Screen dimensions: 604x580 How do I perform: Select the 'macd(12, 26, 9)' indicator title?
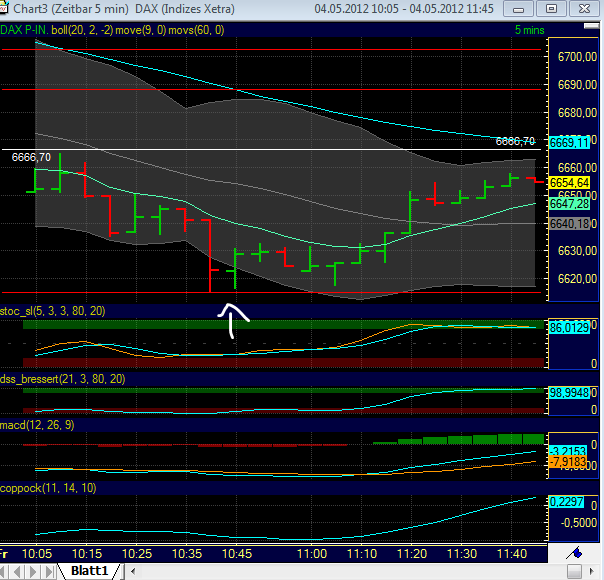tap(37, 425)
